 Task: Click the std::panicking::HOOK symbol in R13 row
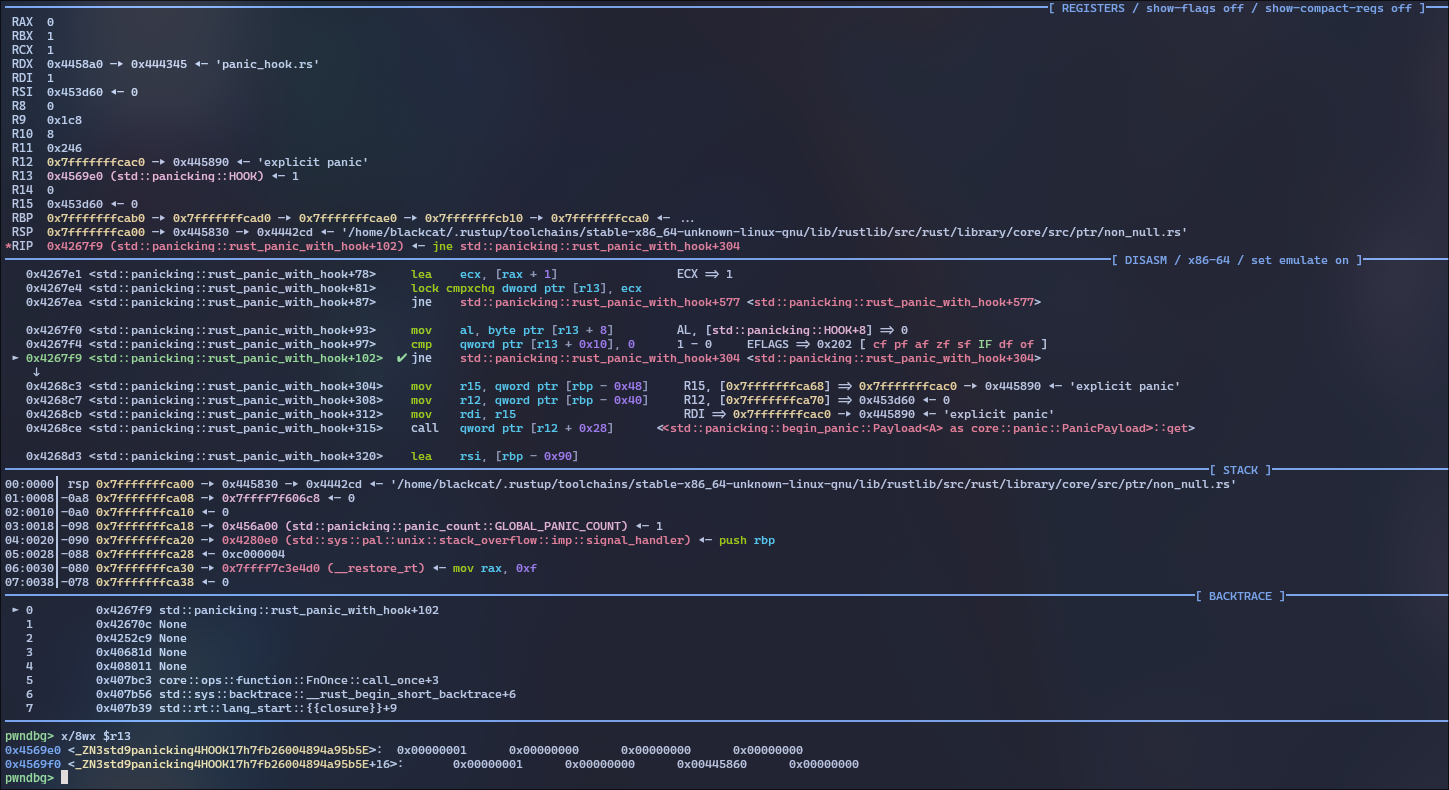190,176
